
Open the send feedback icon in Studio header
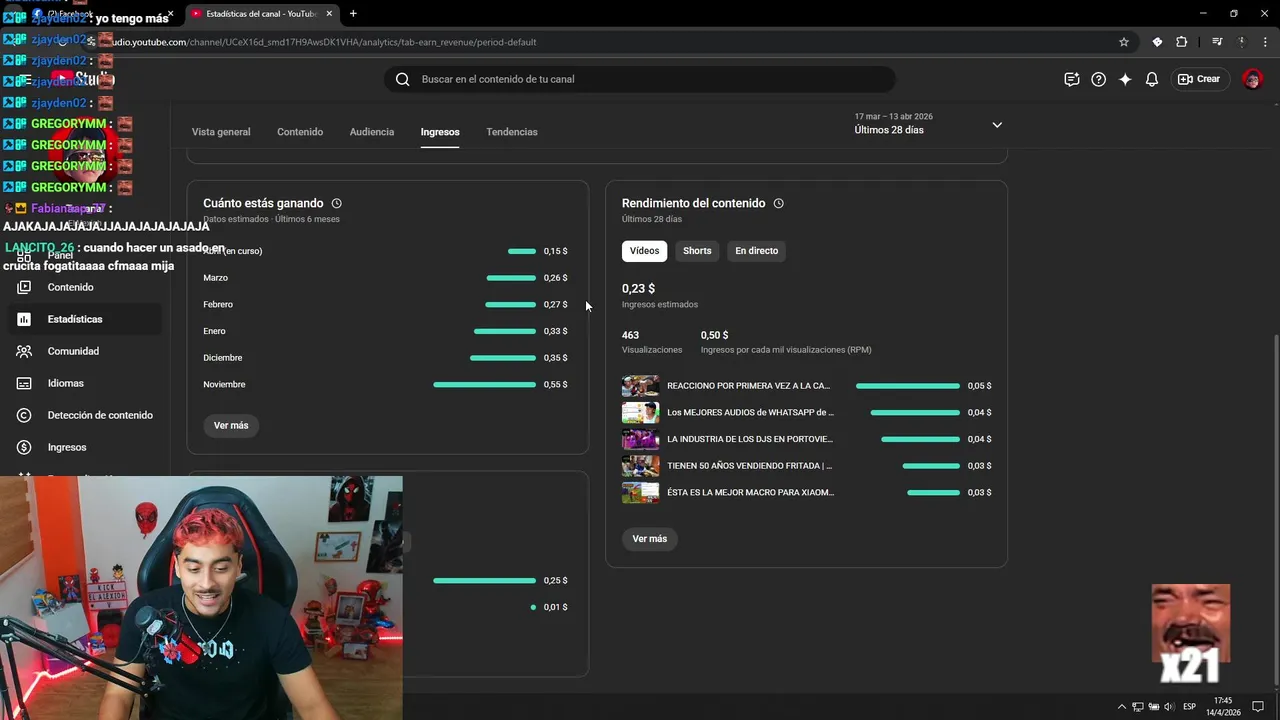tap(1072, 79)
